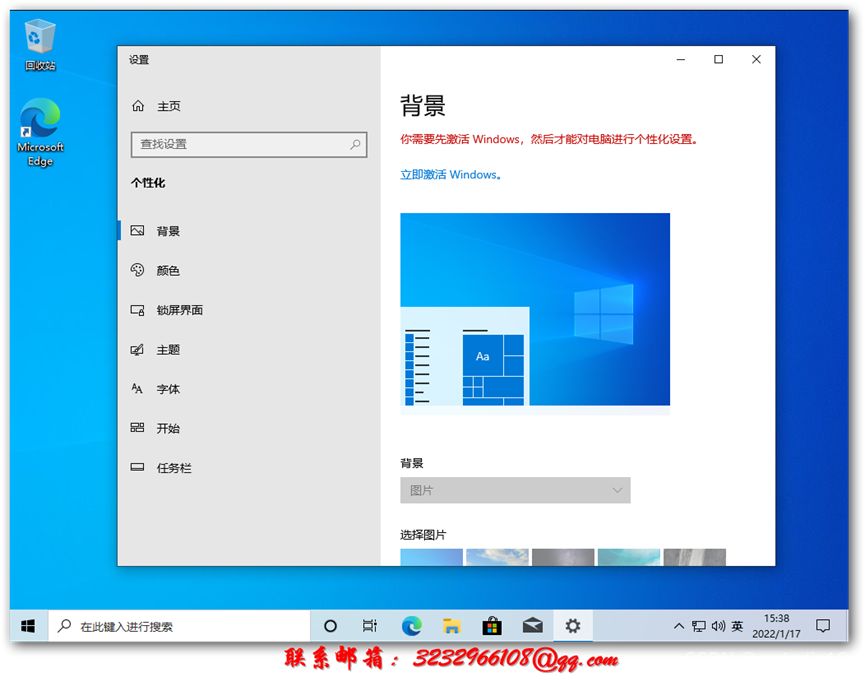Open the volume speaker icon
This screenshot has height=677, width=865.
(x=718, y=626)
